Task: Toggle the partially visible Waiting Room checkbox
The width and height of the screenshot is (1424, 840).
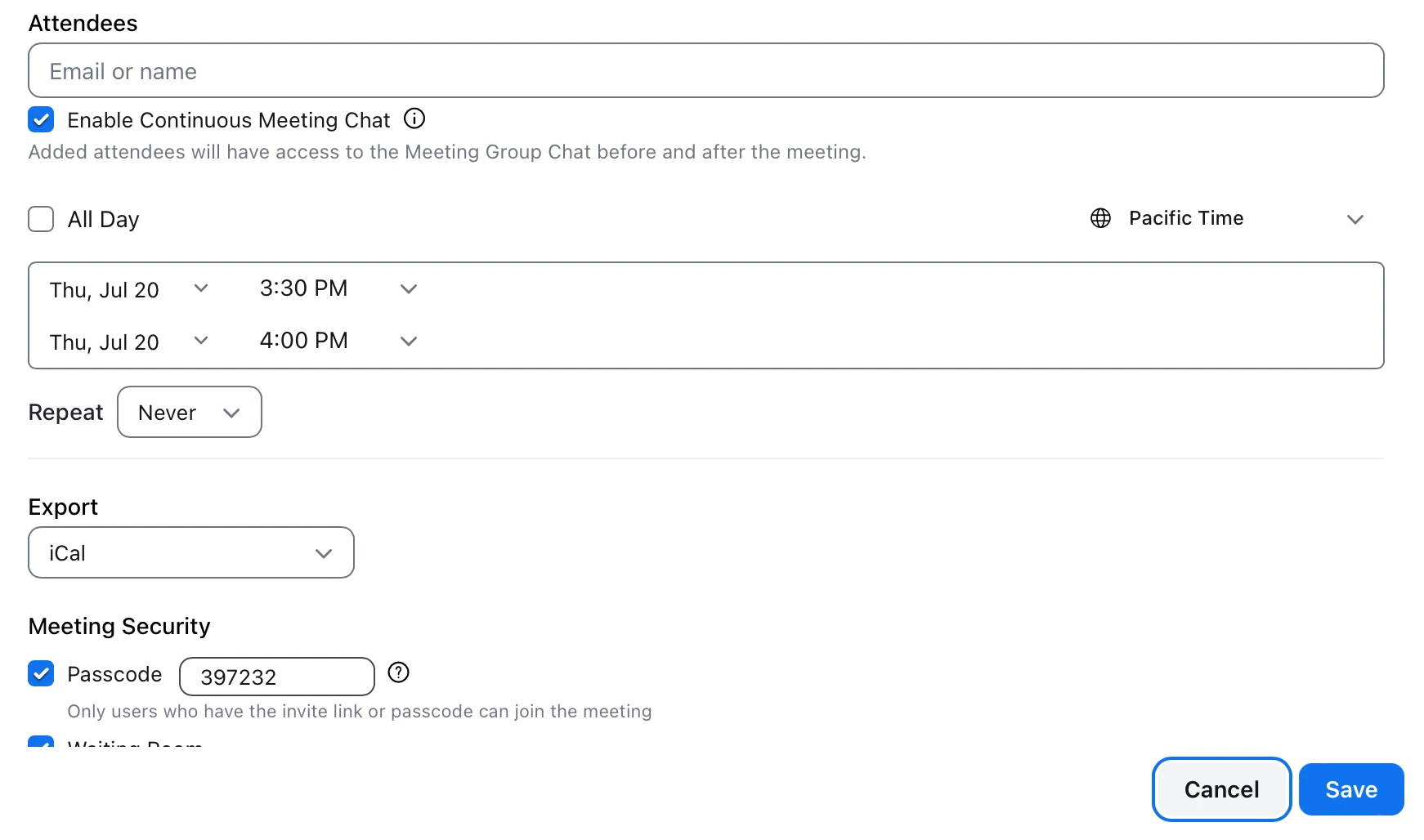Action: [x=41, y=742]
